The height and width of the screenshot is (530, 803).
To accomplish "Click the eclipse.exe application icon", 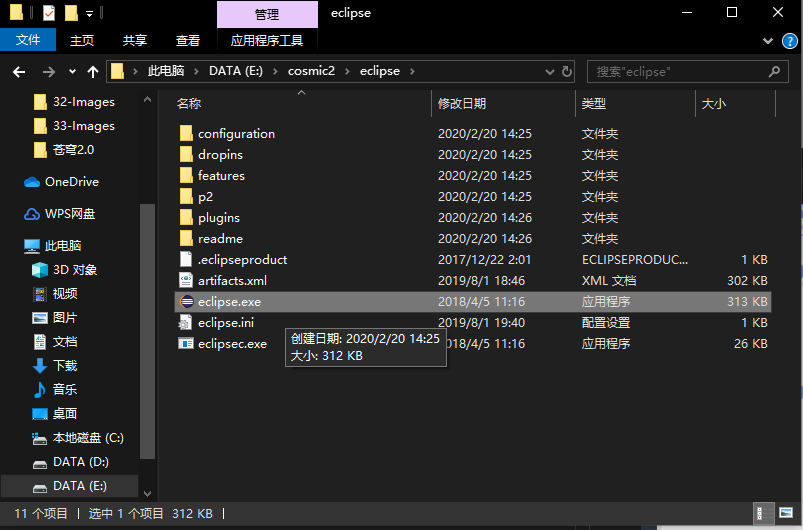I will pyautogui.click(x=186, y=302).
